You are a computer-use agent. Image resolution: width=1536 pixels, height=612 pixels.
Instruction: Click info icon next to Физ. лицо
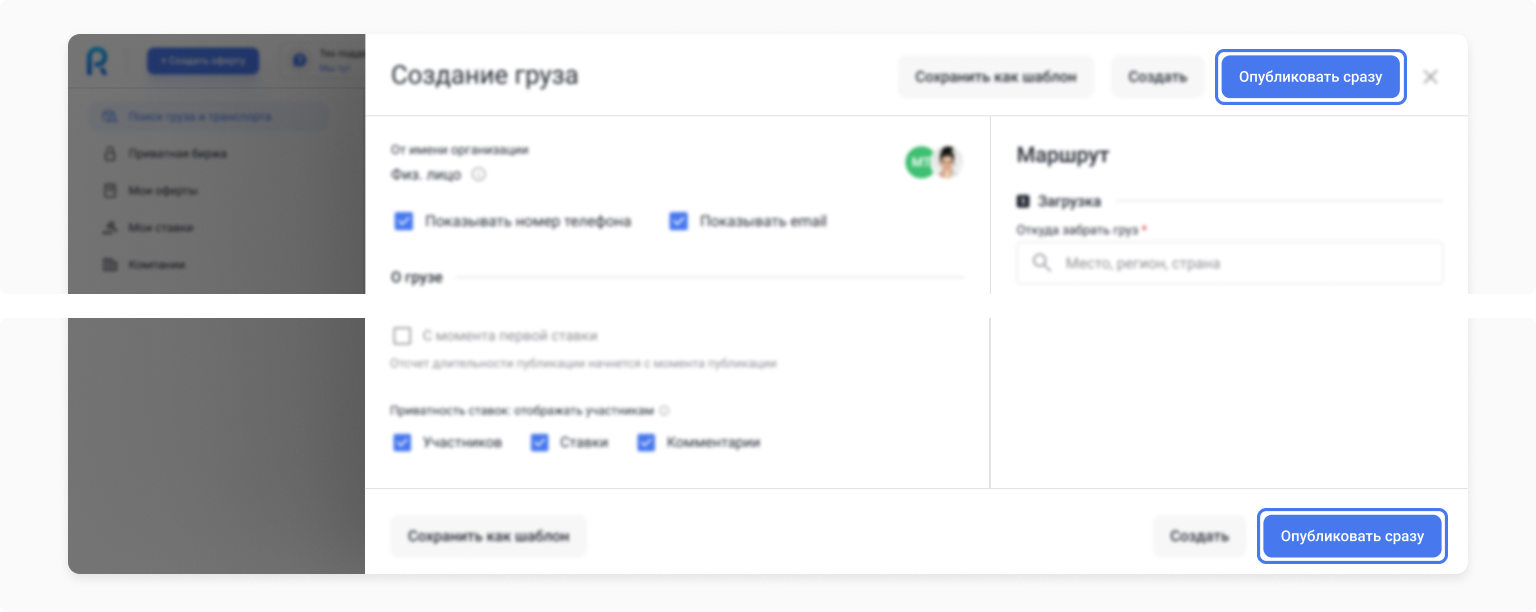479,175
